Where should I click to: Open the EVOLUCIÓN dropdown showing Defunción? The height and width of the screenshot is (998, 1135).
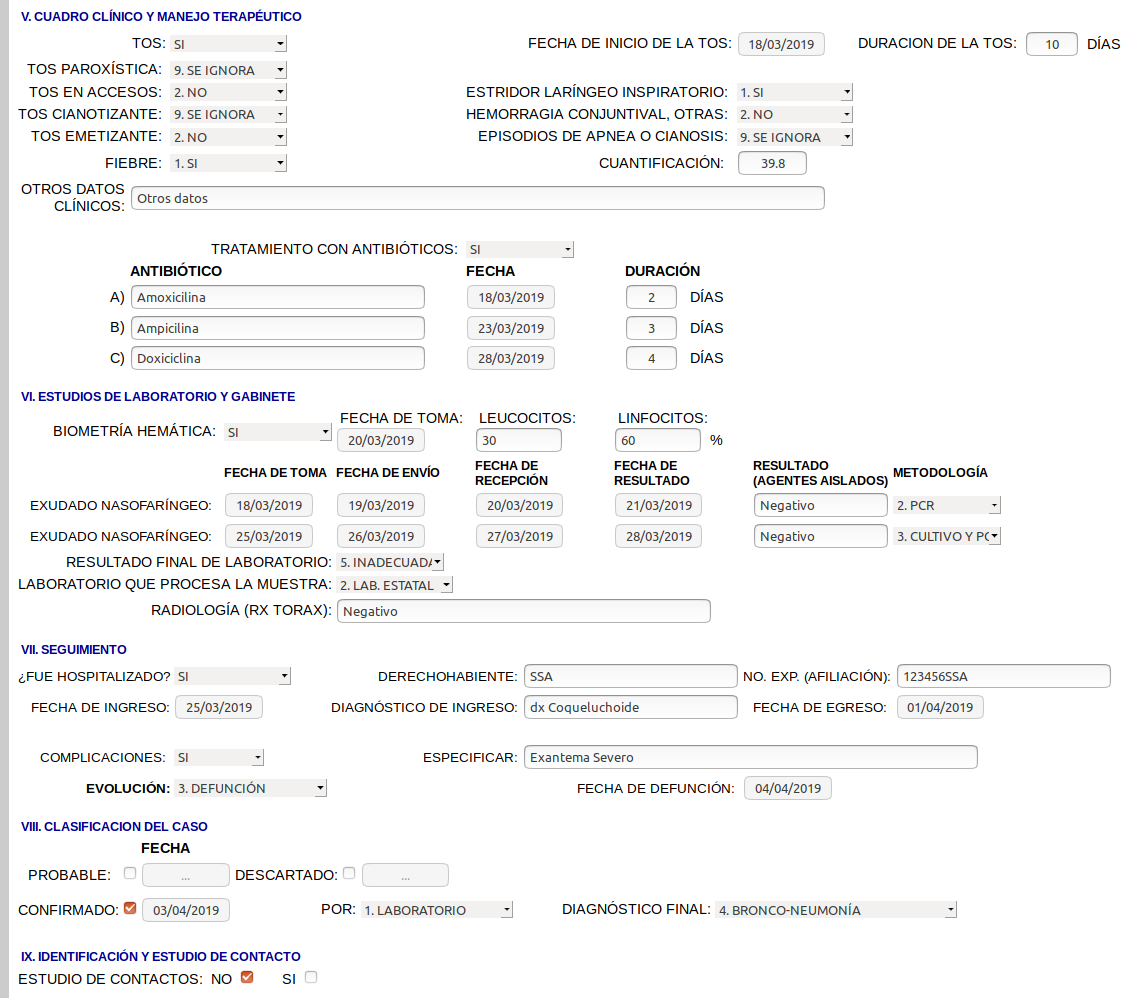click(251, 788)
